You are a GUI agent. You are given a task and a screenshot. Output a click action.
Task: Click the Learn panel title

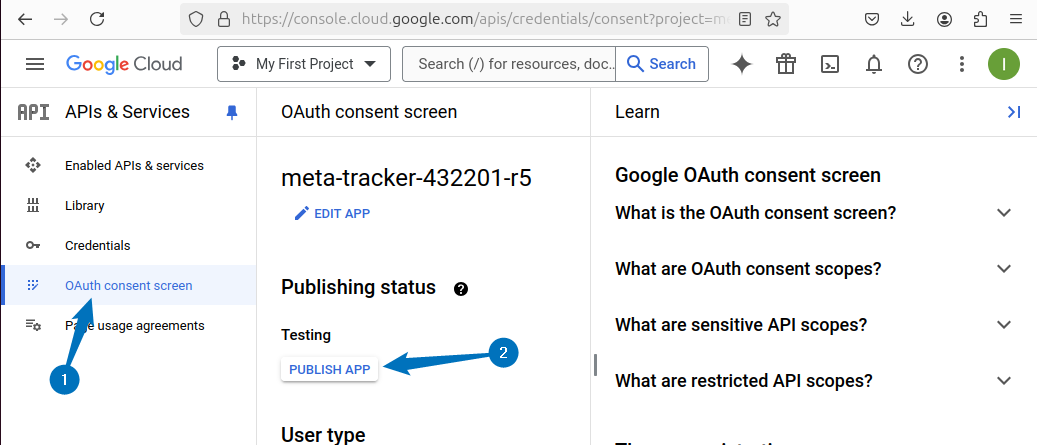pyautogui.click(x=637, y=112)
